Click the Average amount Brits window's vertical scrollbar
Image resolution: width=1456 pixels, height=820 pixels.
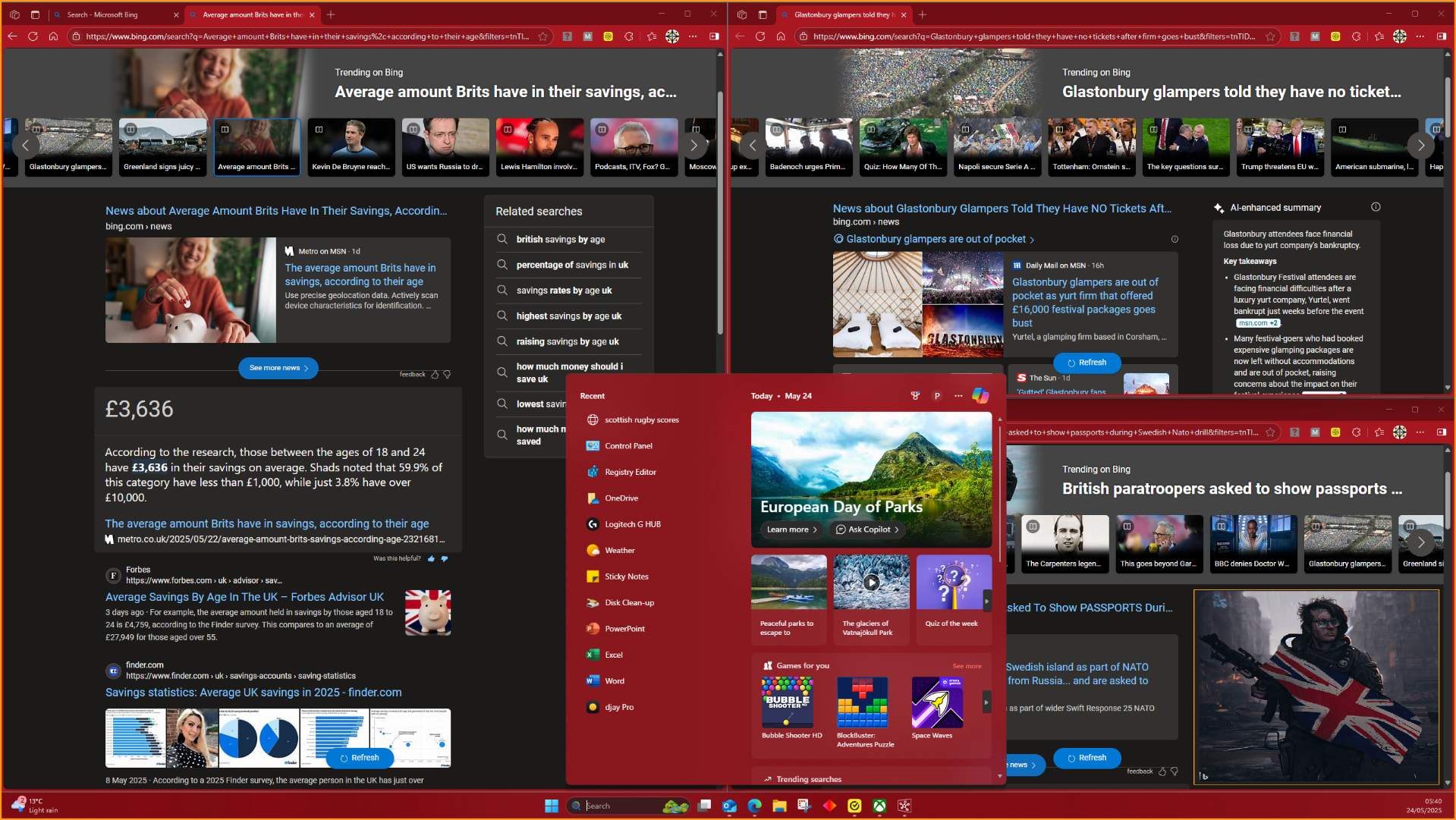pyautogui.click(x=719, y=212)
